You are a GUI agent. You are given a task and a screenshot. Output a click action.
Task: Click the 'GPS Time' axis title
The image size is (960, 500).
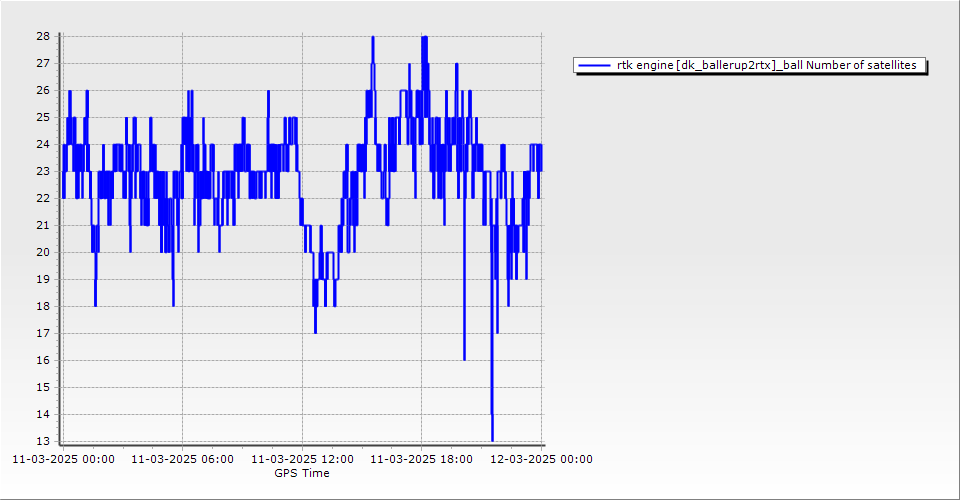tap(302, 473)
